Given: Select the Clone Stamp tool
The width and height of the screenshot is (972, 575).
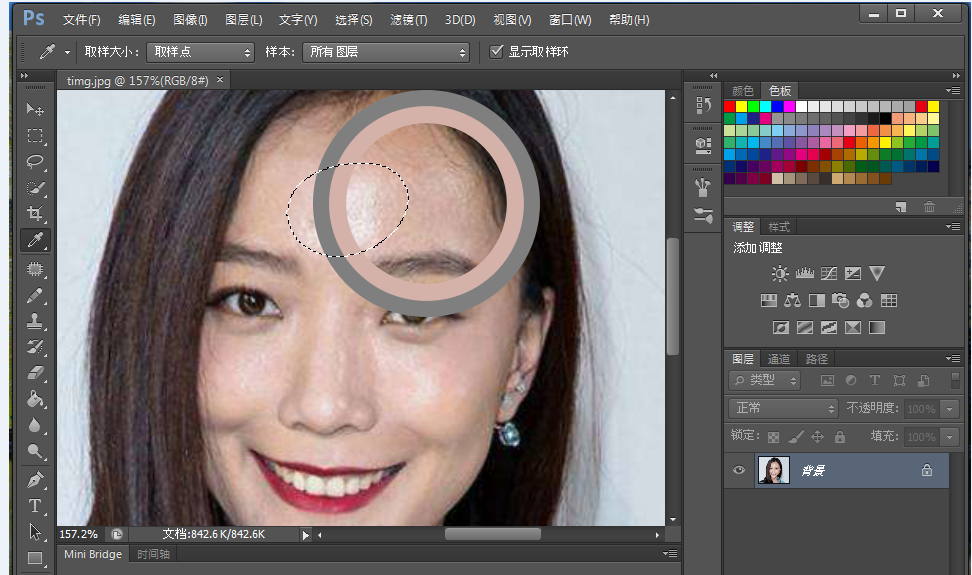Looking at the screenshot, I should (x=35, y=321).
